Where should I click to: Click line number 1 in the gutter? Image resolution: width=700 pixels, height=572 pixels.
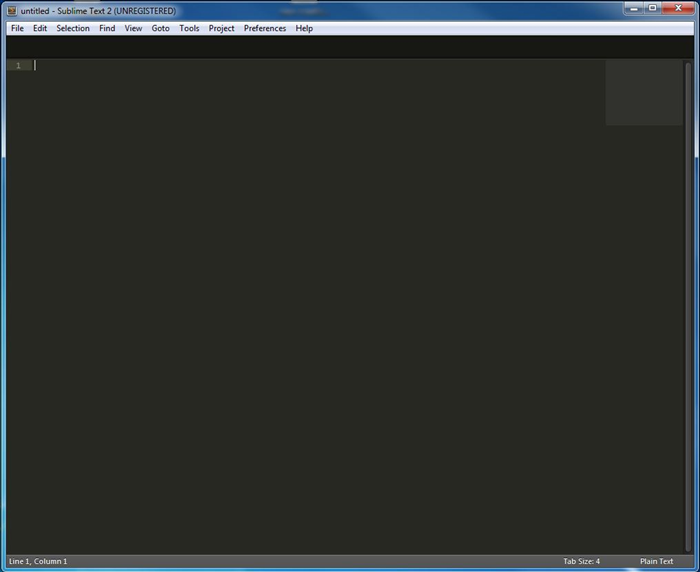(18, 66)
